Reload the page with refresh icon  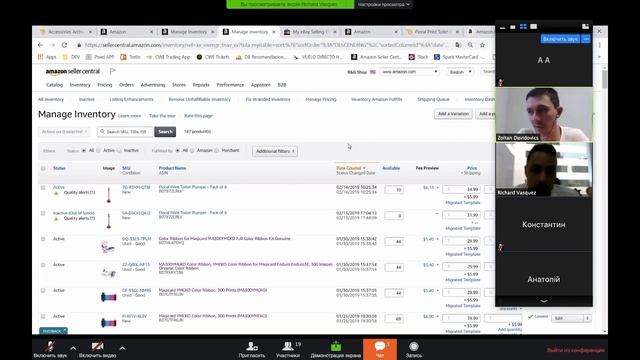tap(64, 45)
